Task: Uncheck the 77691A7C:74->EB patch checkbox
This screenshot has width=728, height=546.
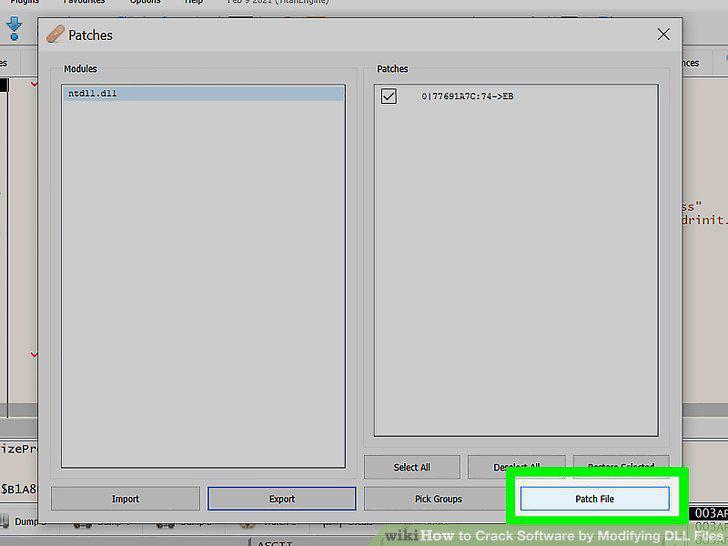Action: [x=389, y=96]
